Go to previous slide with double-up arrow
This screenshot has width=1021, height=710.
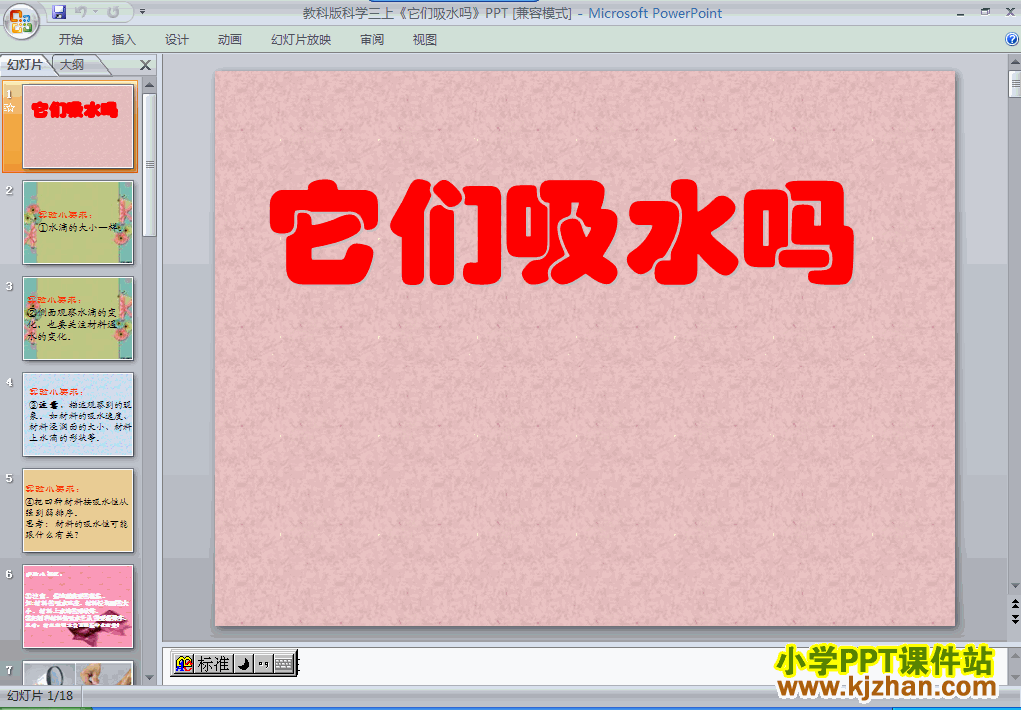[x=1014, y=604]
